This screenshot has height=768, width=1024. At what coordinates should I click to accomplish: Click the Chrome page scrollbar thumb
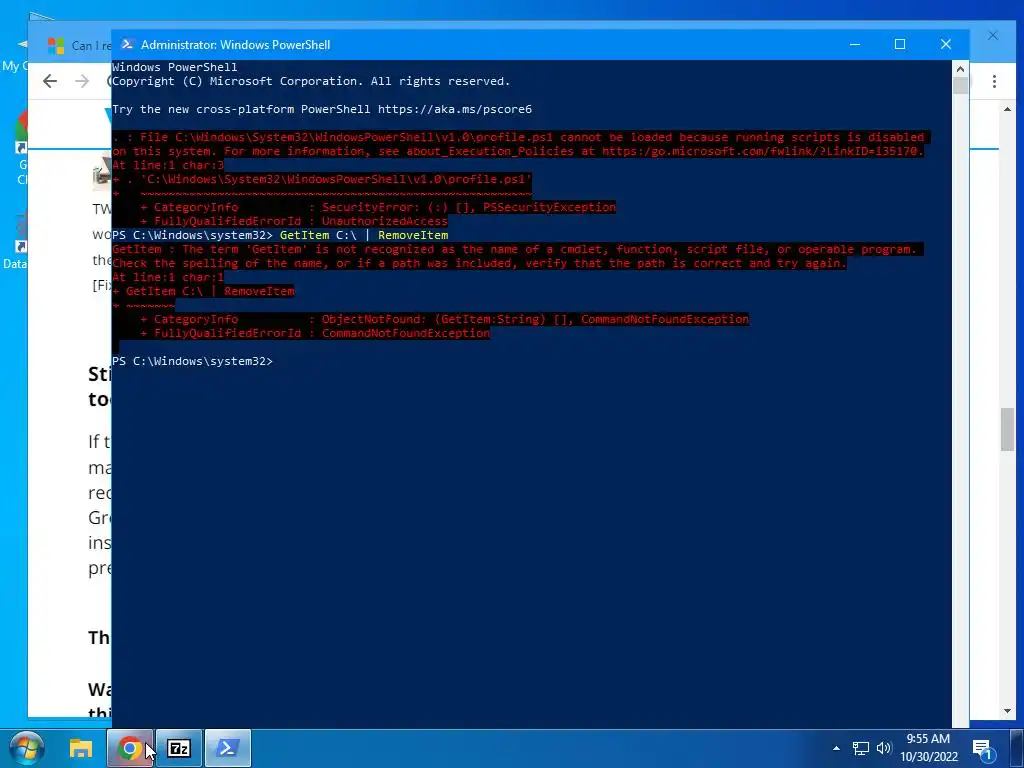1007,429
